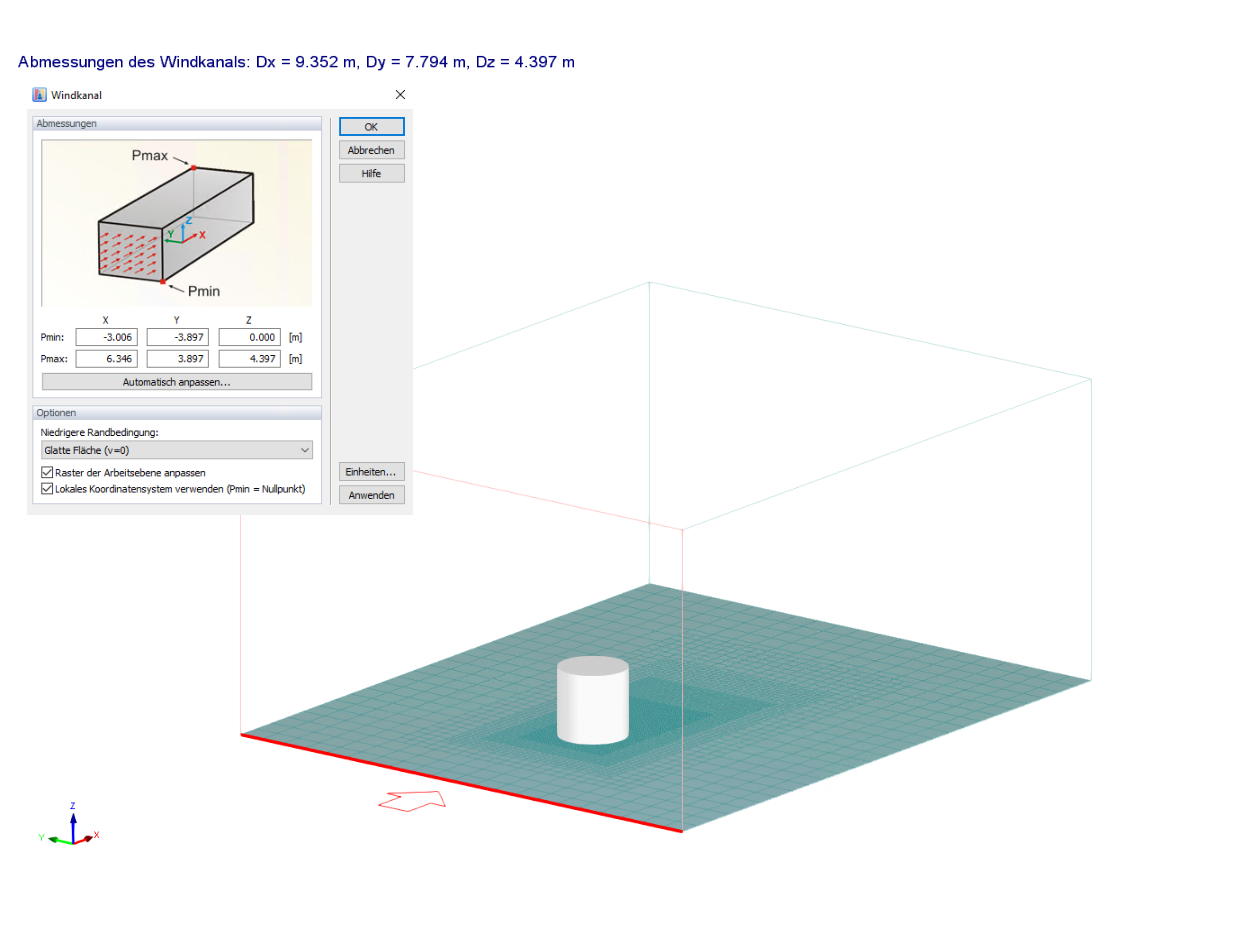The width and height of the screenshot is (1257, 944).
Task: Click the Windkanal title bar icon
Action: point(40,95)
